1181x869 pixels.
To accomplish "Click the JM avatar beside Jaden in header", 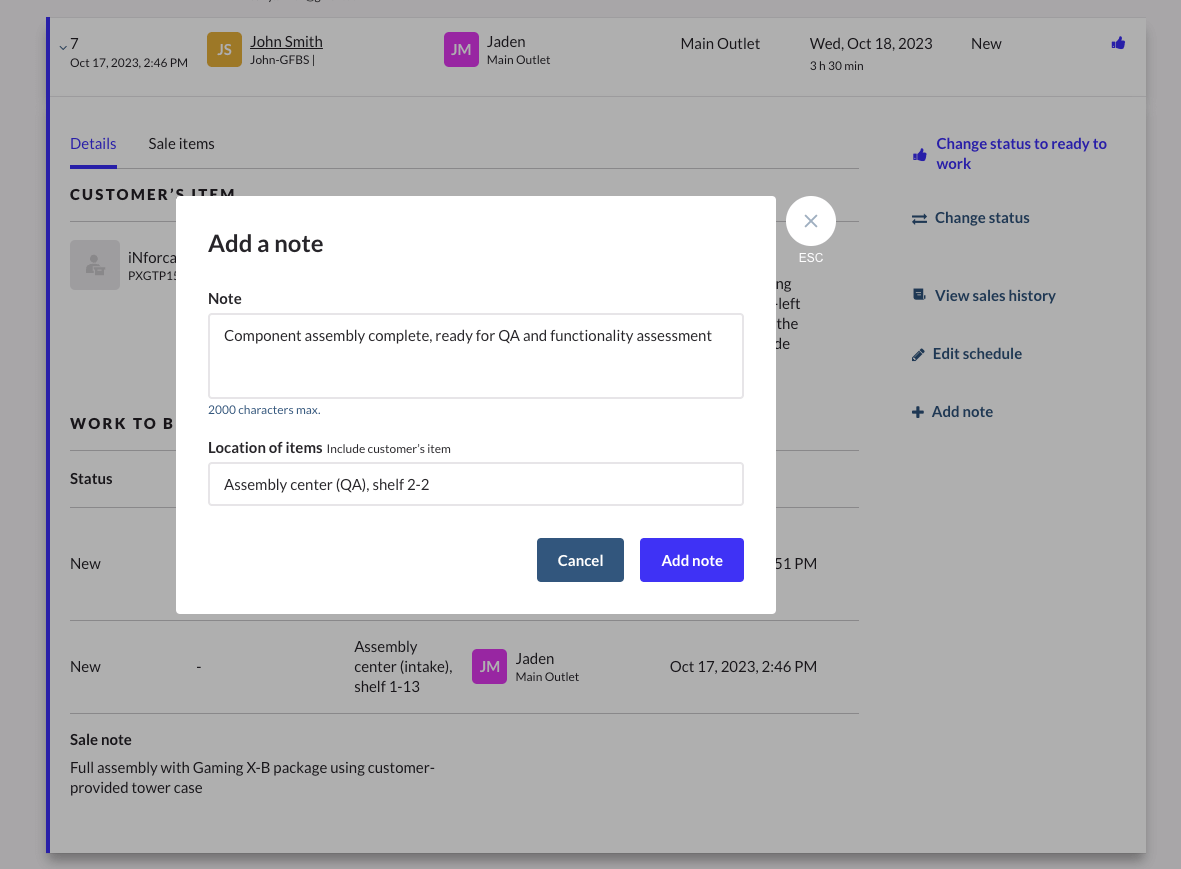I will [461, 50].
